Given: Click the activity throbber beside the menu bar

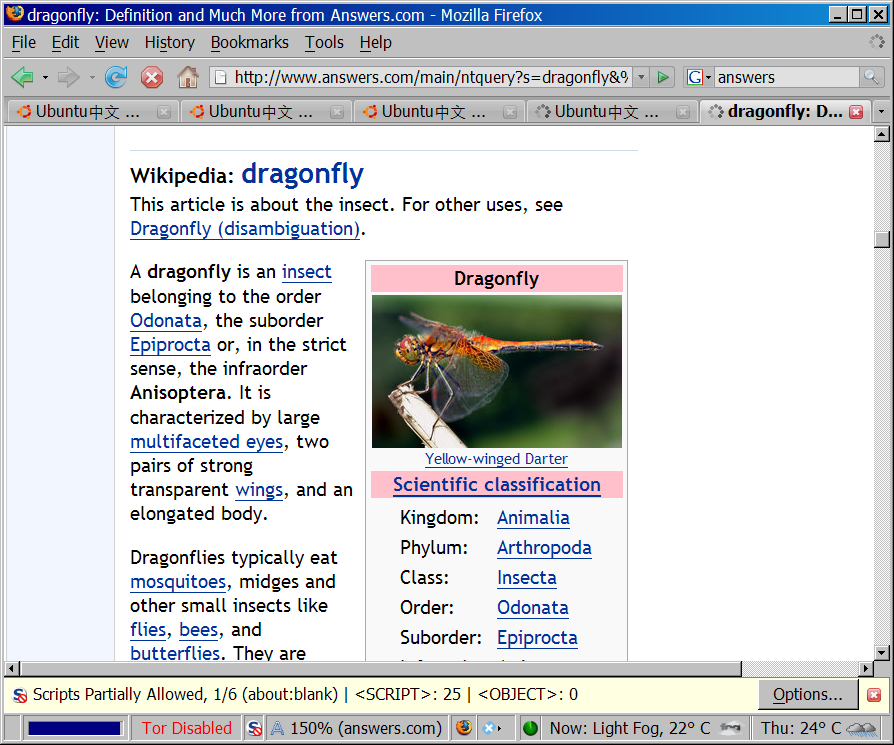Looking at the screenshot, I should point(876,42).
